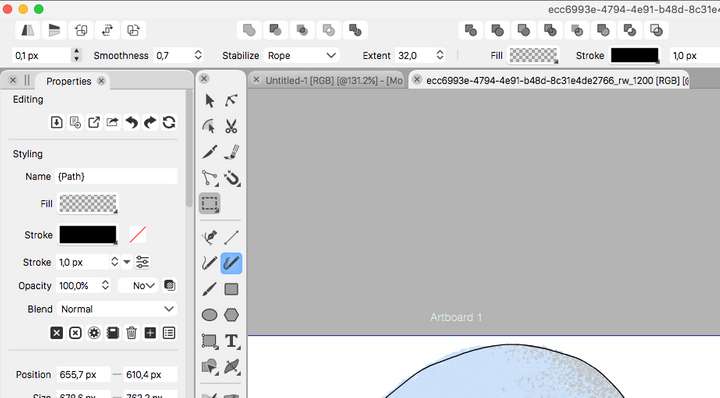Select the Rectangle shape tool
720x398 pixels.
pos(231,289)
